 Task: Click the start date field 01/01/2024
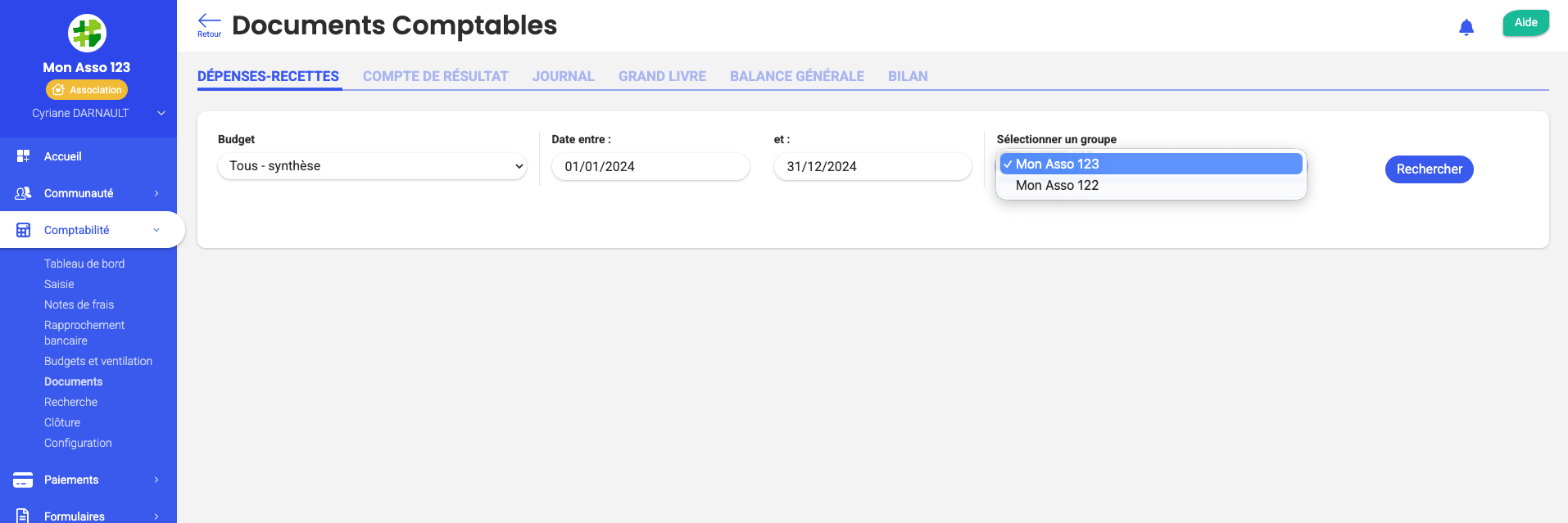coord(650,167)
